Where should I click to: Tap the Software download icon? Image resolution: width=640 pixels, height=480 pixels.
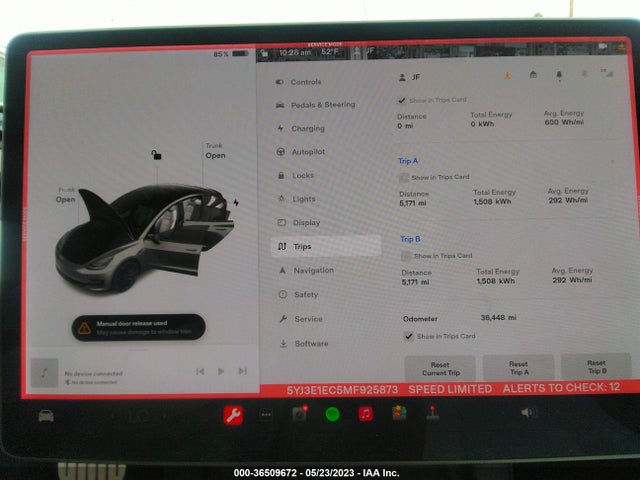[283, 344]
